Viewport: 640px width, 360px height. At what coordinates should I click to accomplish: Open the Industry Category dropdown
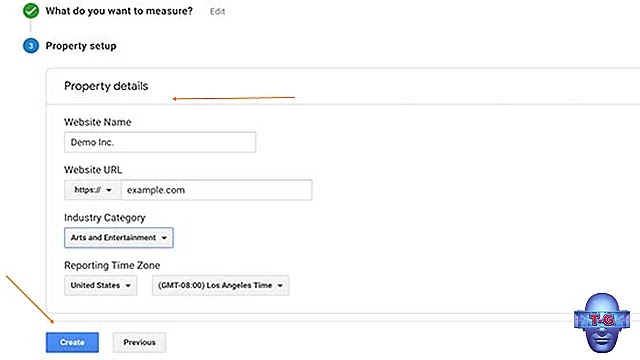coord(119,238)
